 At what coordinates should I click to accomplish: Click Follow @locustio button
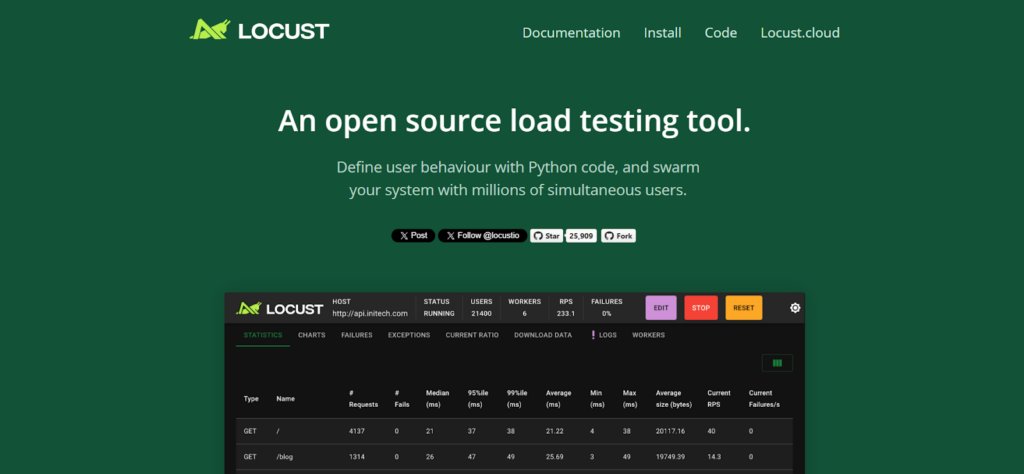483,236
